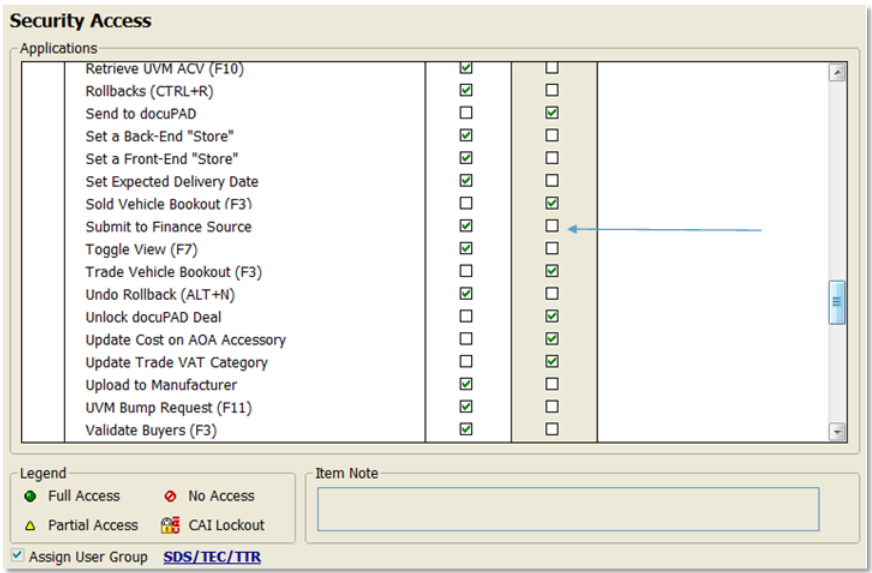Toggle the Assign User Group checkbox
The height and width of the screenshot is (573, 872).
18,555
